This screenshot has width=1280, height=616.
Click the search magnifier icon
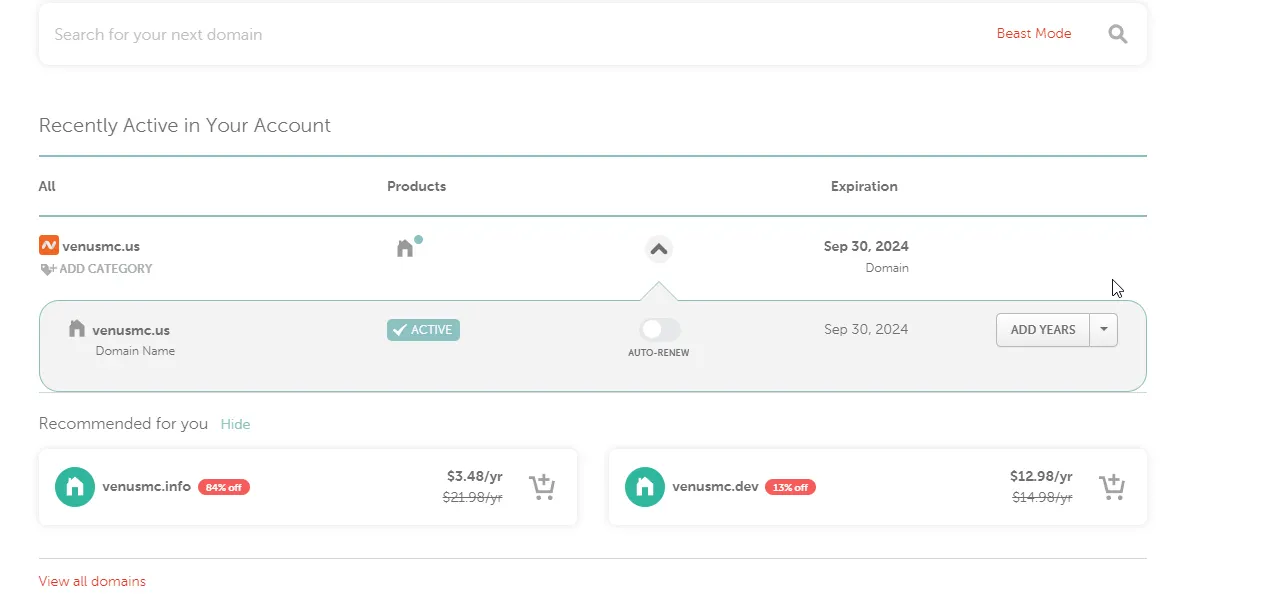tap(1117, 34)
